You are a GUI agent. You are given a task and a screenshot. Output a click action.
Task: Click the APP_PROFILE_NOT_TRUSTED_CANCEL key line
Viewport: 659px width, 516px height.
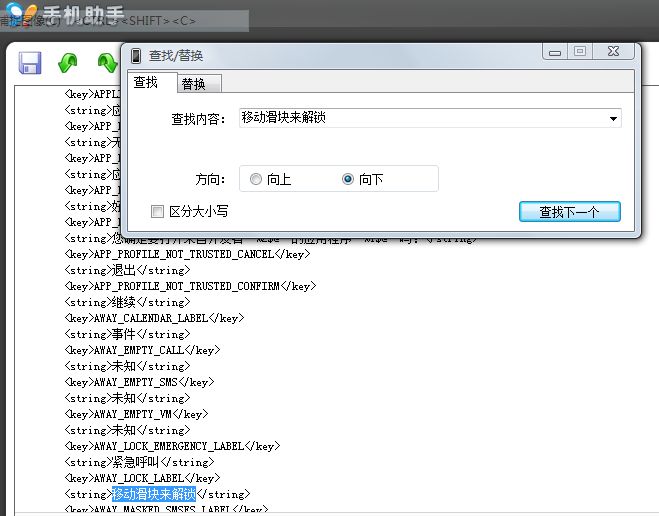(x=187, y=254)
